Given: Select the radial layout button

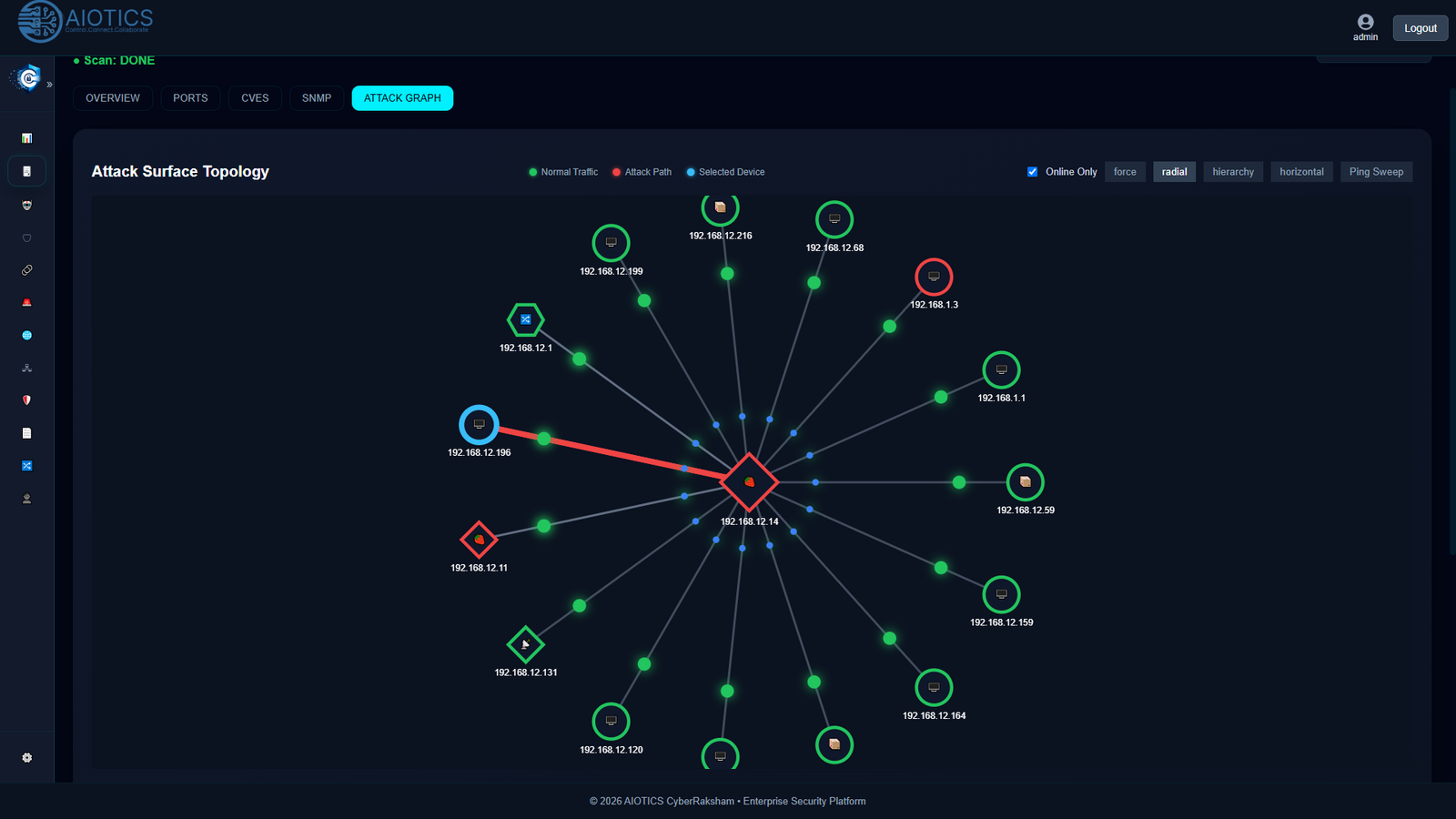Looking at the screenshot, I should [1174, 172].
